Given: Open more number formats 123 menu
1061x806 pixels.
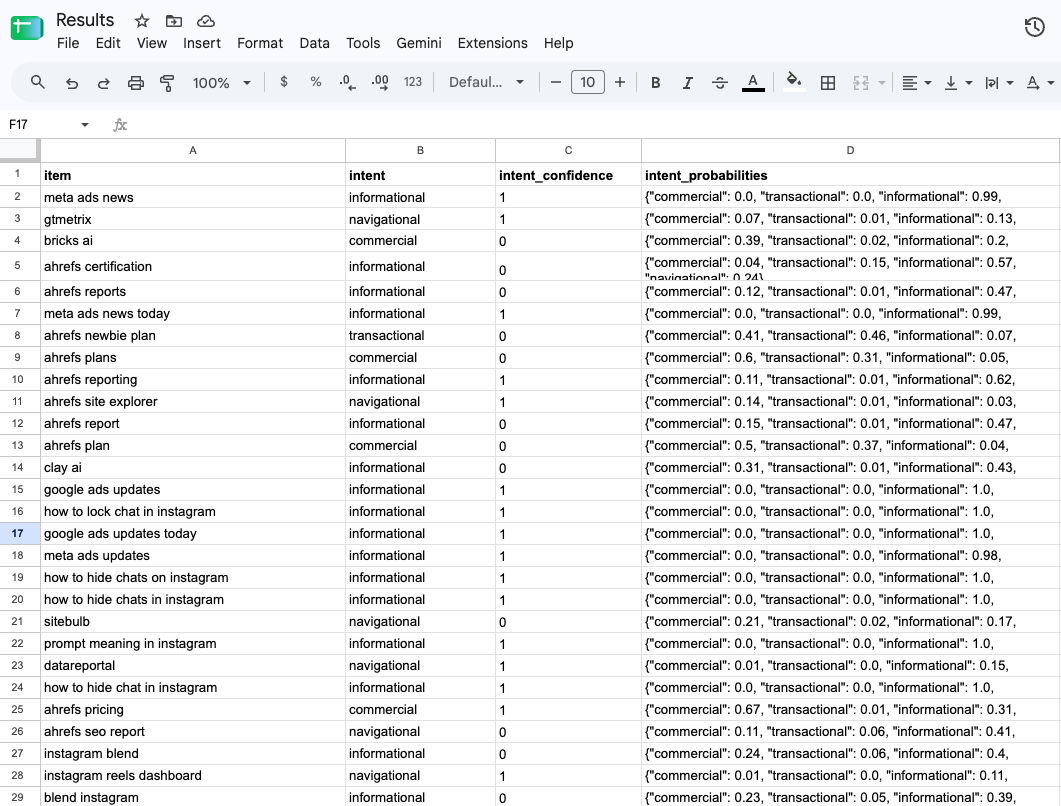Looking at the screenshot, I should 413,82.
